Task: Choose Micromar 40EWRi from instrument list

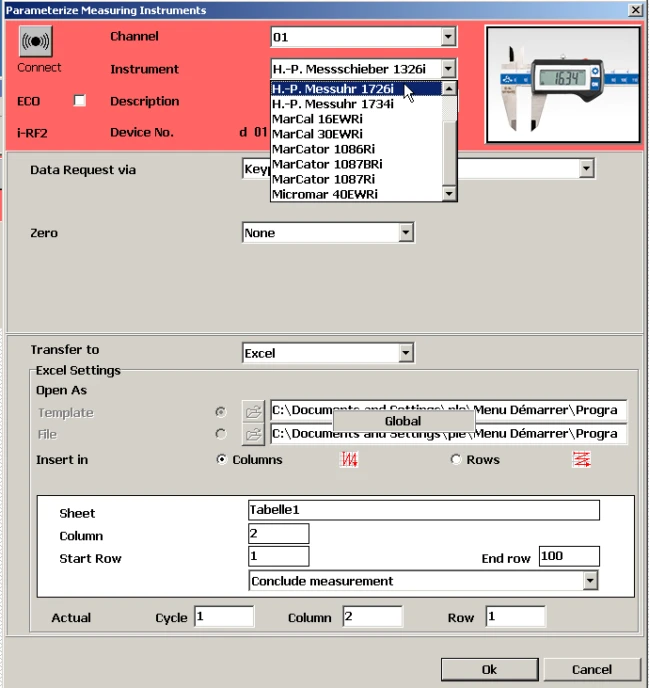Action: point(324,194)
